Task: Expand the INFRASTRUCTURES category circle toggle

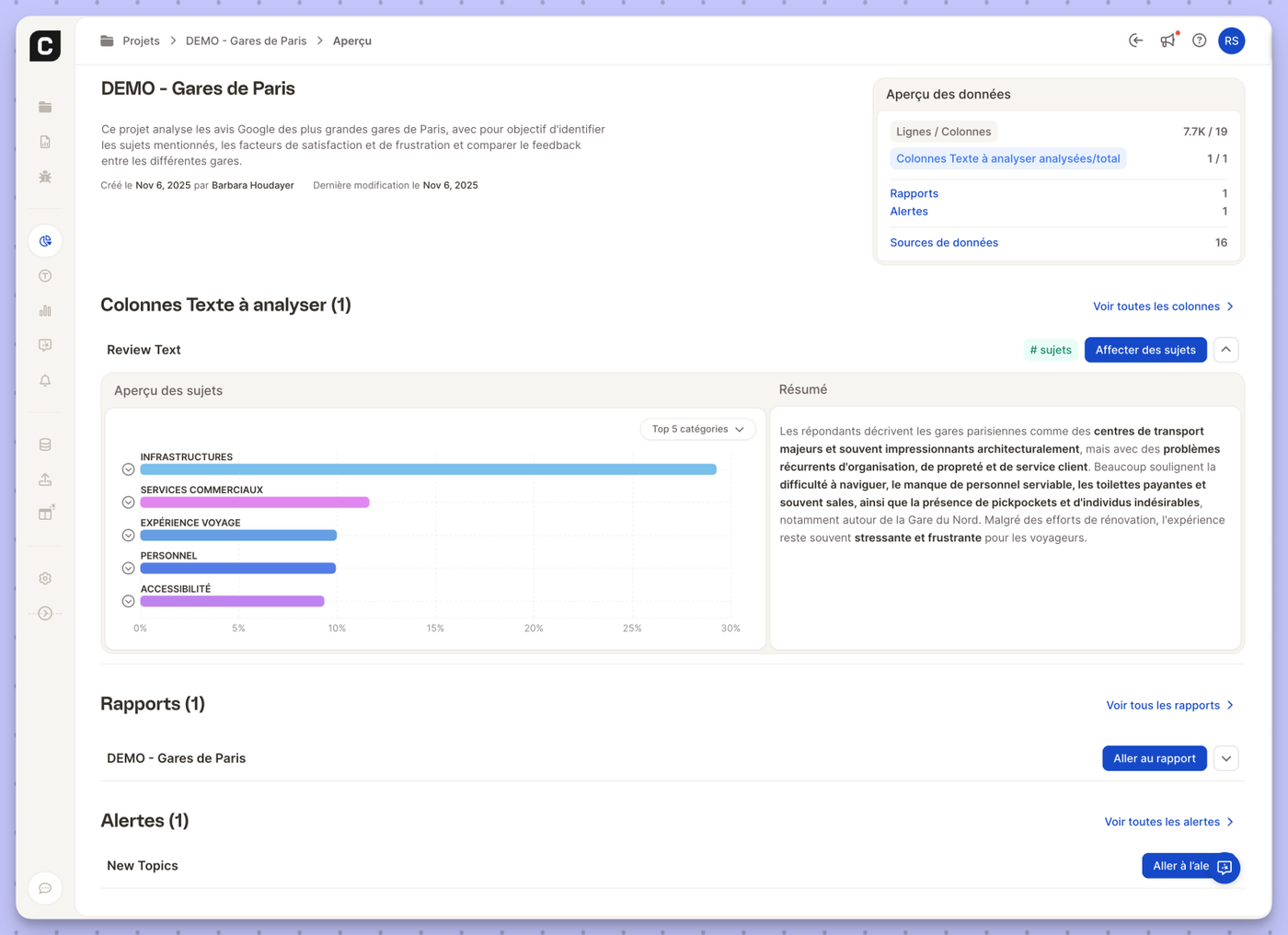Action: click(128, 469)
